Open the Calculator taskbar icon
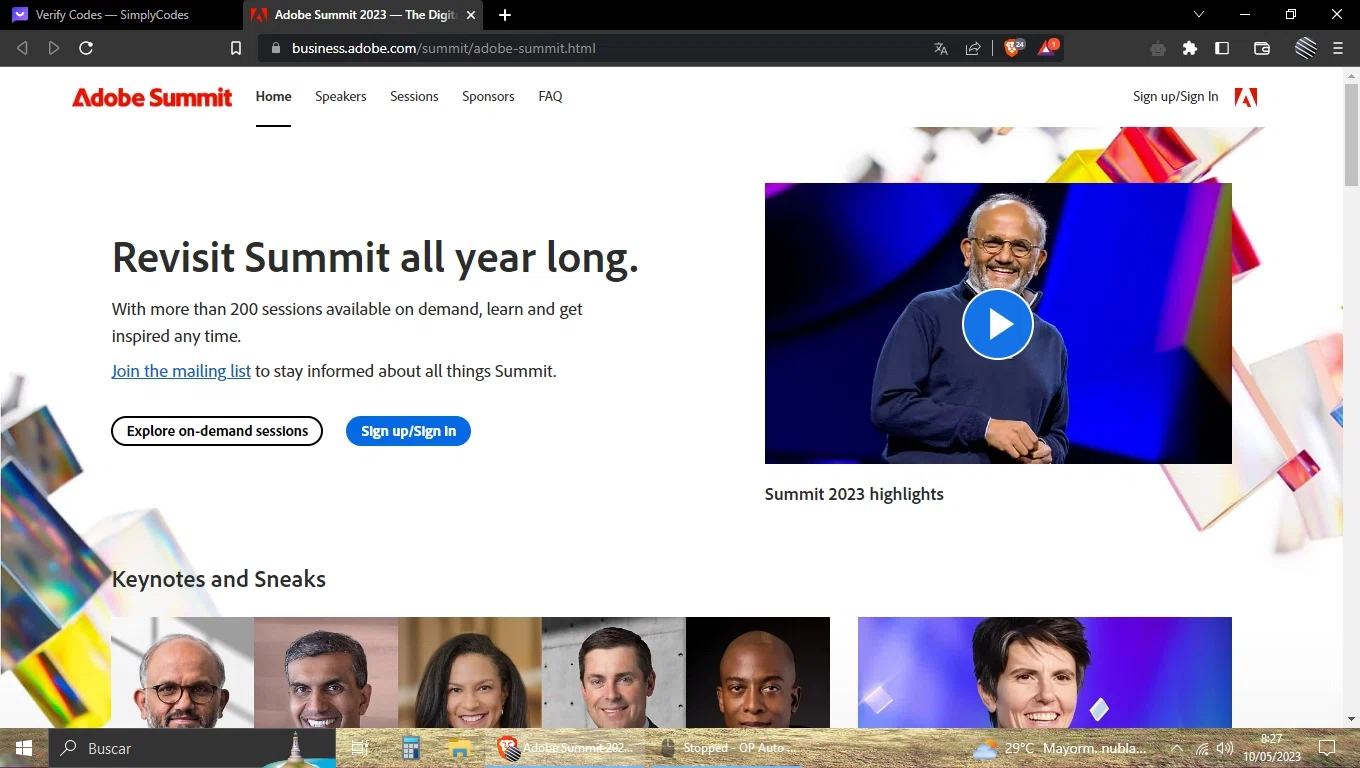The width and height of the screenshot is (1360, 768). click(410, 748)
